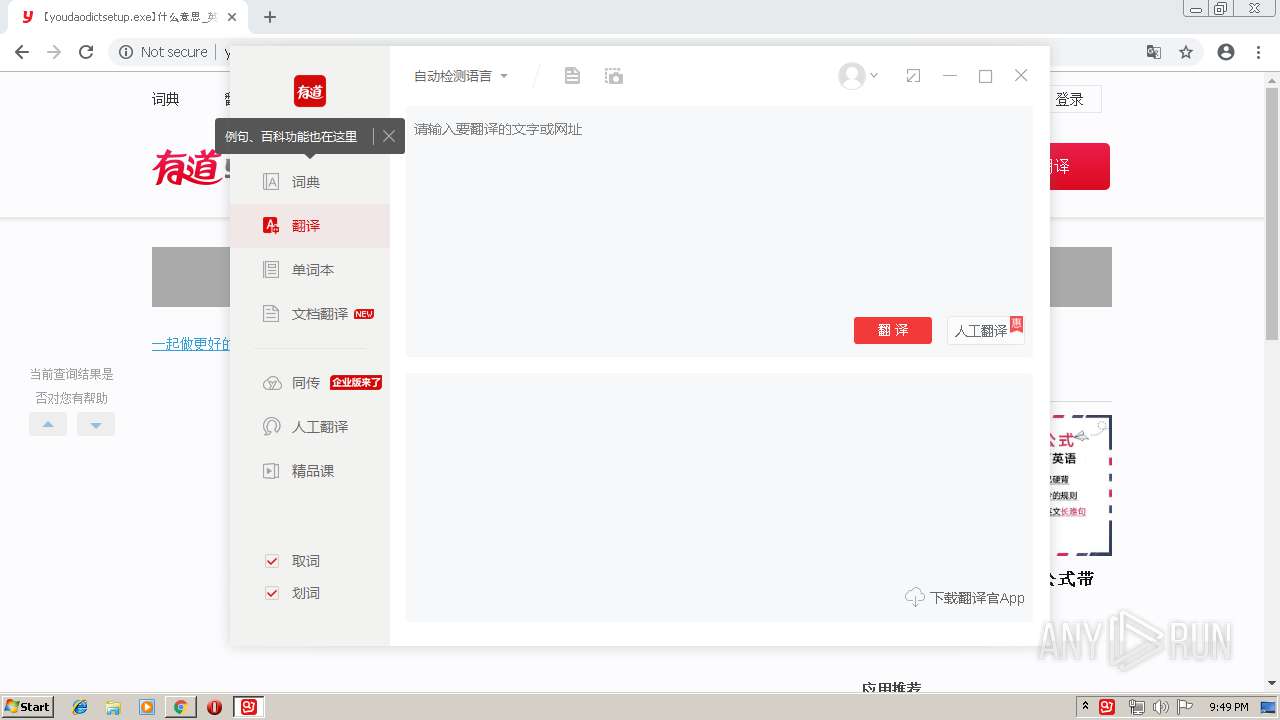Open Windows Explorer from the taskbar
1280x720 pixels.
(113, 707)
